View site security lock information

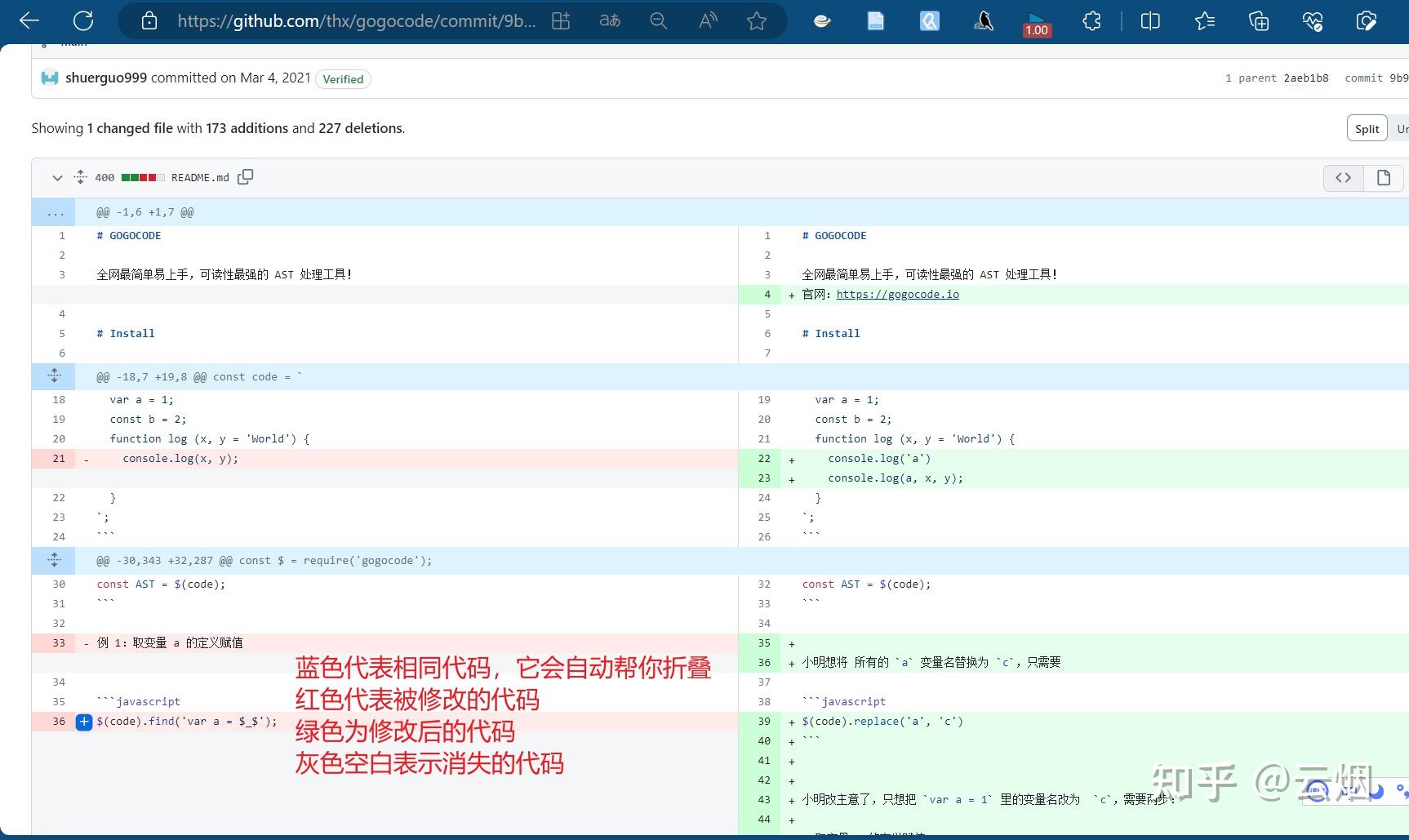[x=149, y=21]
